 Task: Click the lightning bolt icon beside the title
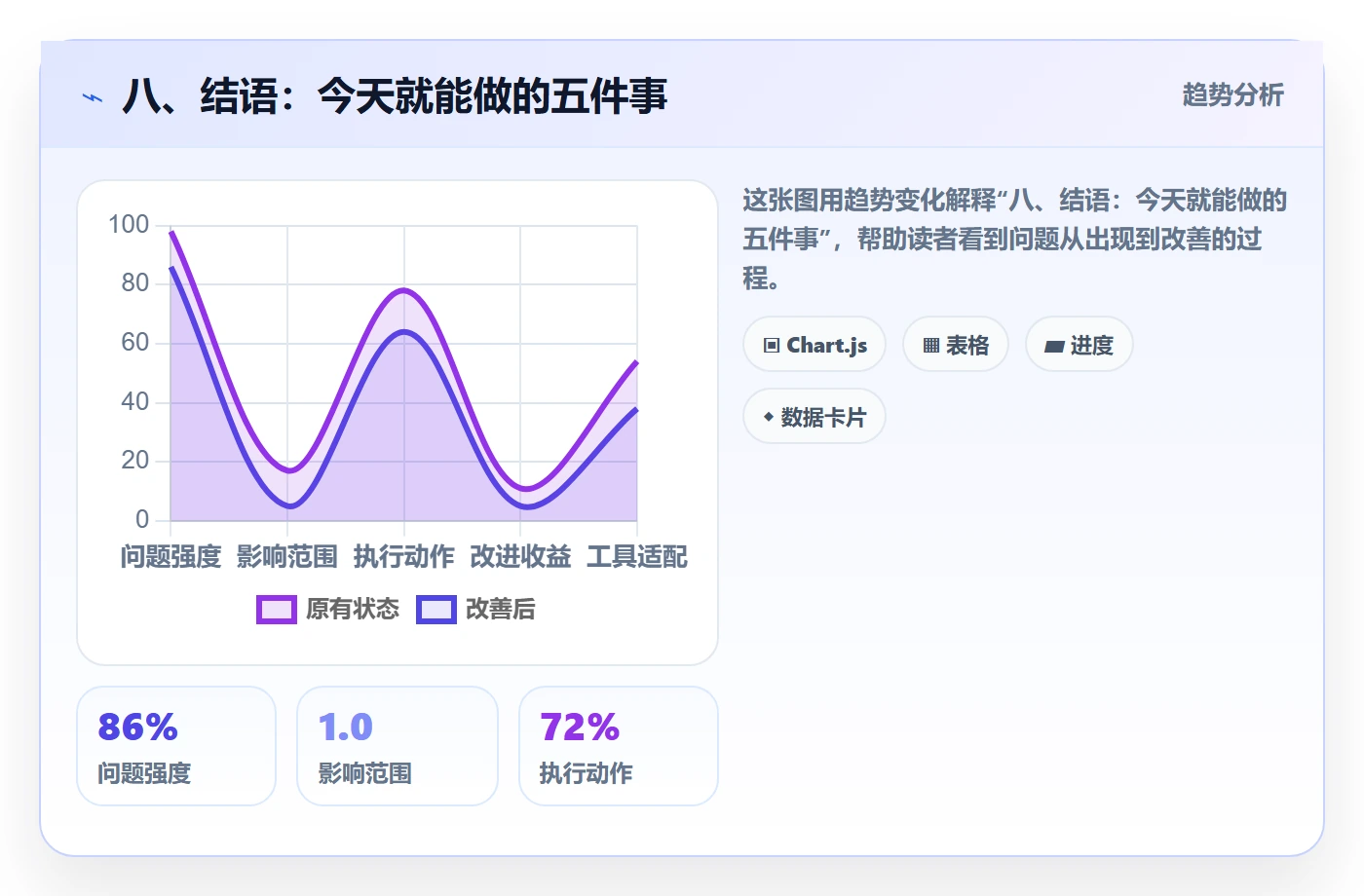point(93,97)
